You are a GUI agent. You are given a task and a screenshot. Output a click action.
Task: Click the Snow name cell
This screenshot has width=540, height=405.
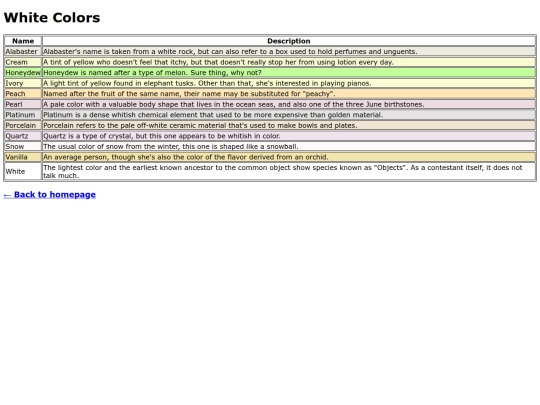pyautogui.click(x=23, y=147)
